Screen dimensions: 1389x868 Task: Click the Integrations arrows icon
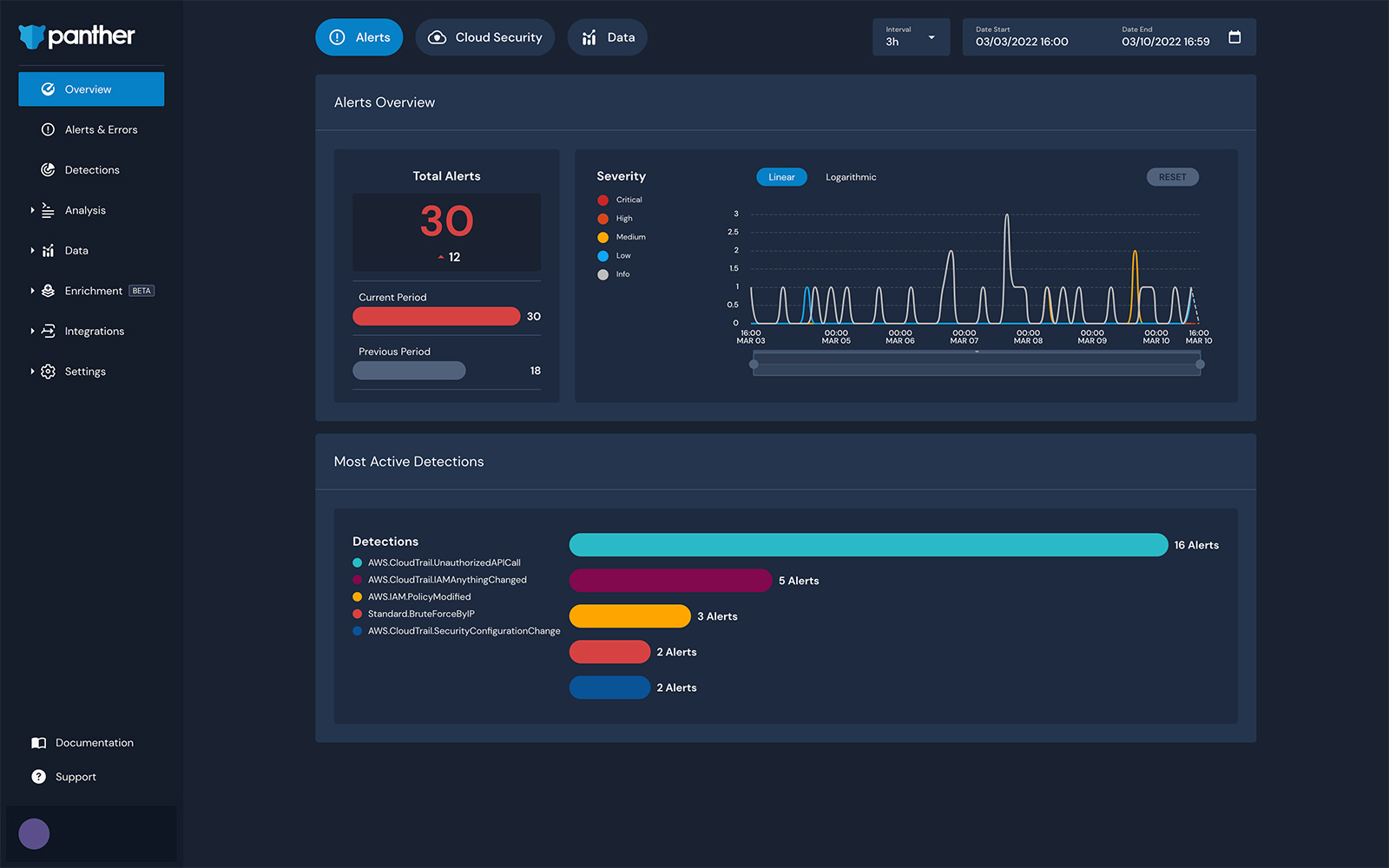click(48, 331)
